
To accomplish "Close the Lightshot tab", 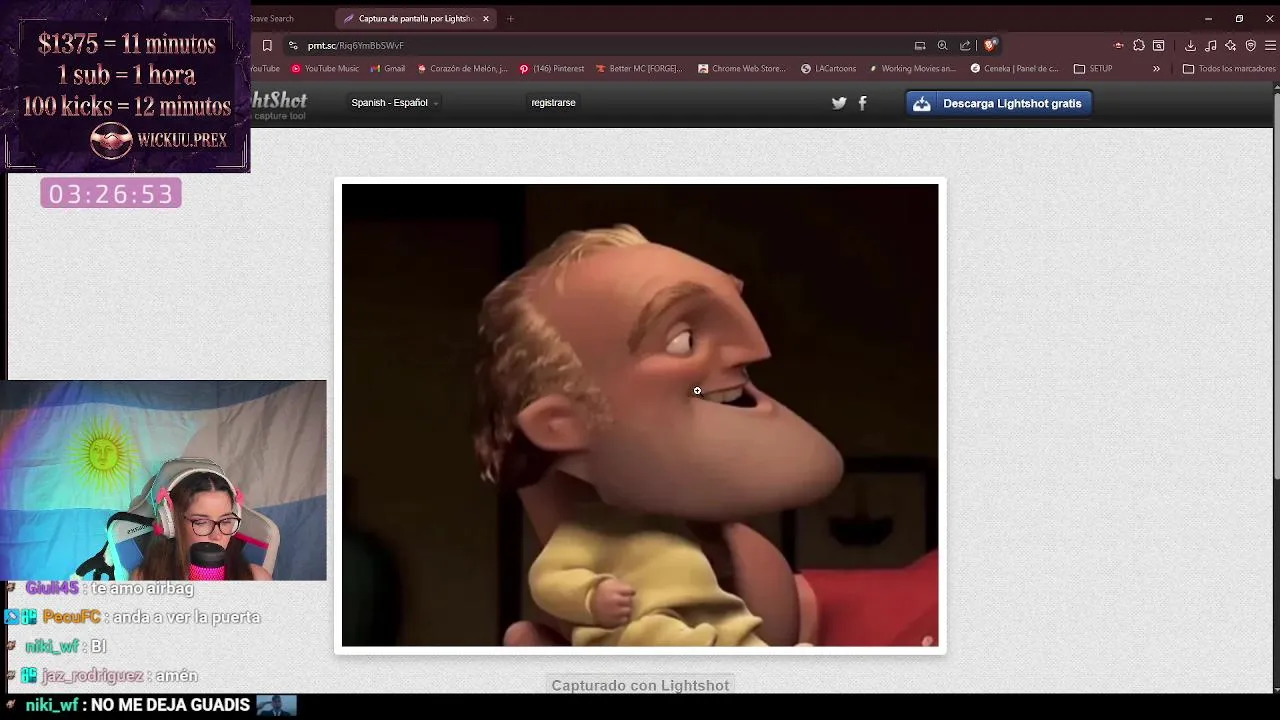I will coord(486,18).
